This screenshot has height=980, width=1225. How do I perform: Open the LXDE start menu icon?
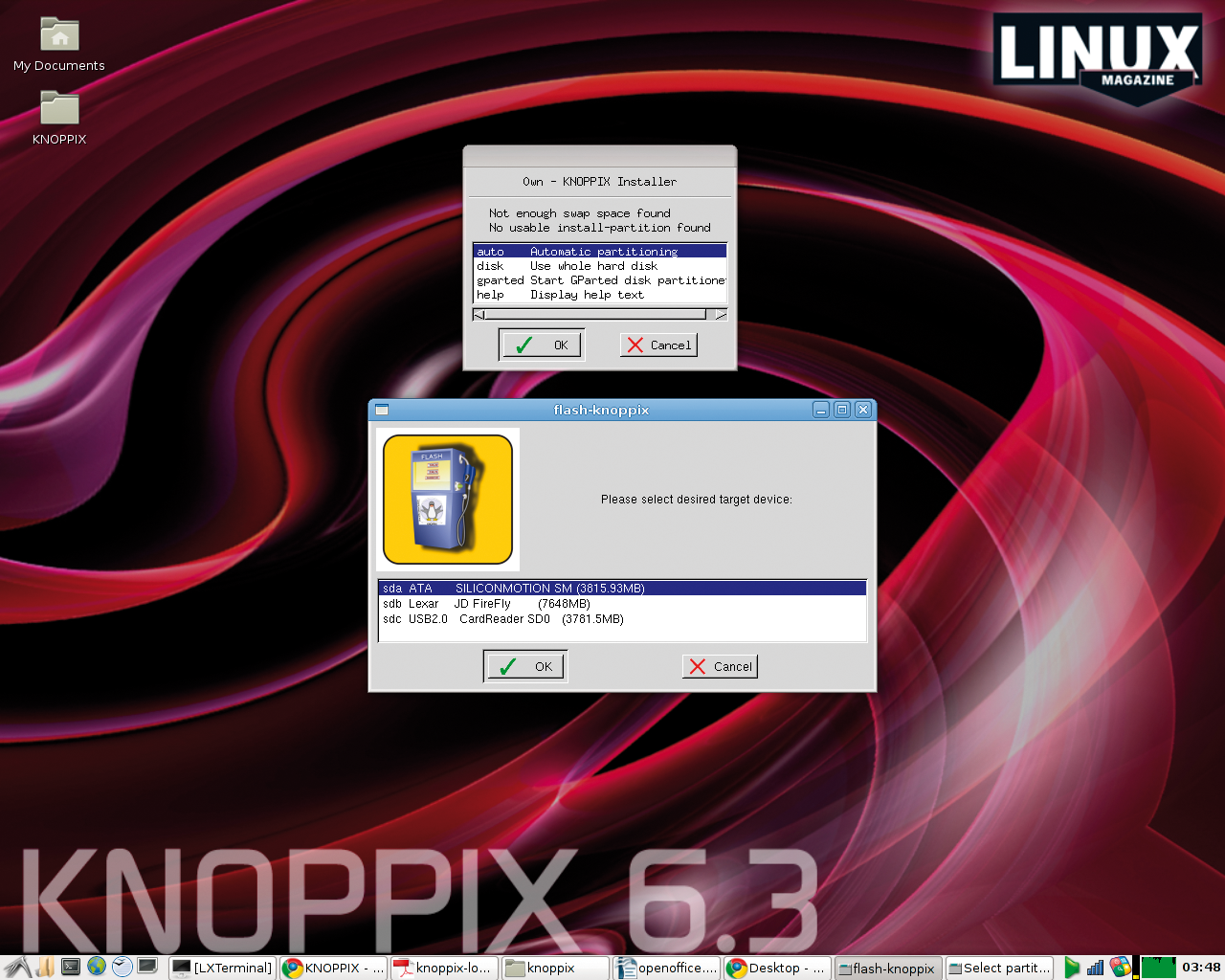[x=17, y=968]
